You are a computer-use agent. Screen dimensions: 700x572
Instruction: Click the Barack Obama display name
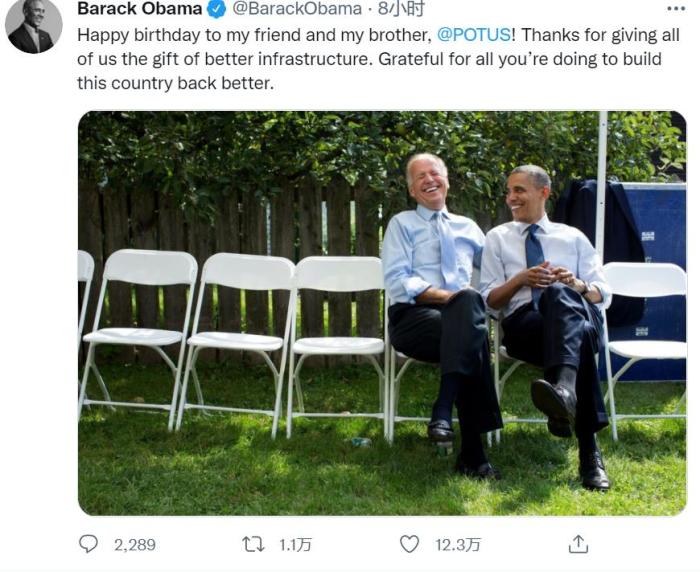pos(139,9)
